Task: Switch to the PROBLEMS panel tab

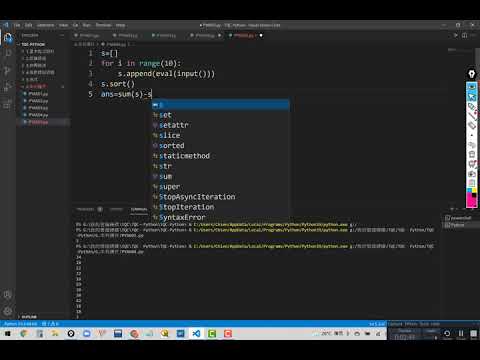Action: pos(86,209)
